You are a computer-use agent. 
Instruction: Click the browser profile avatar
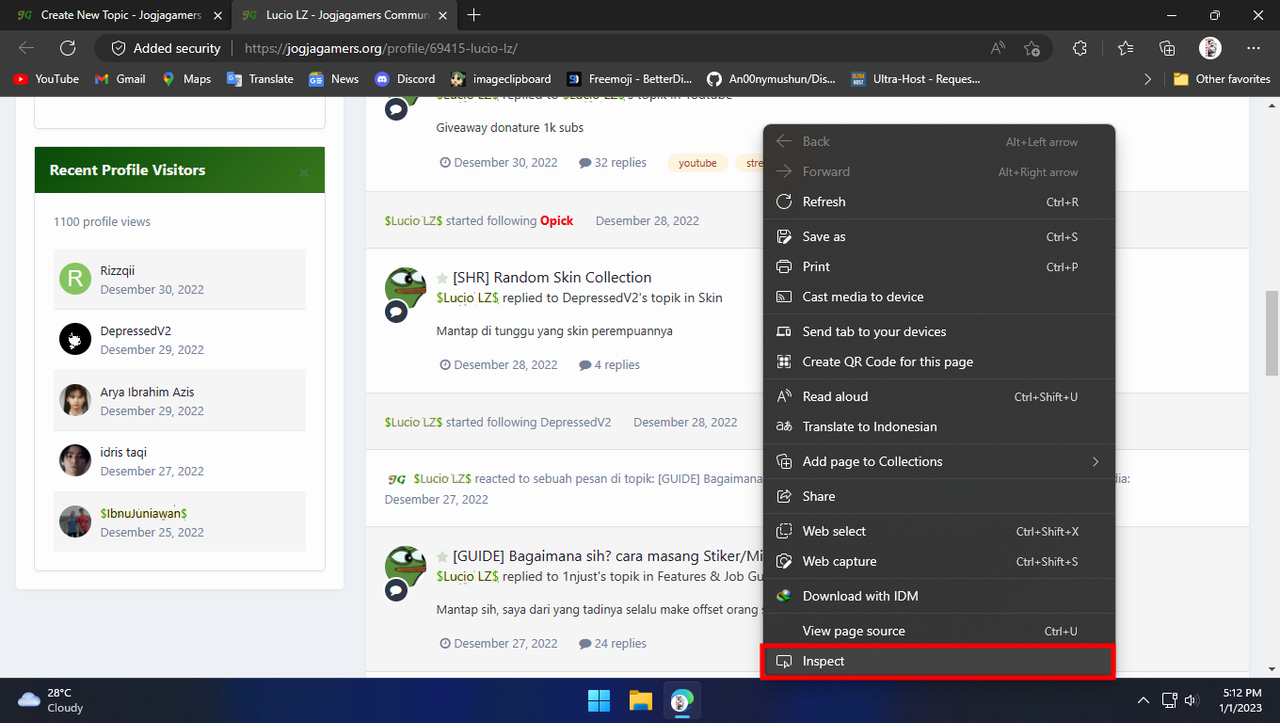(1210, 48)
